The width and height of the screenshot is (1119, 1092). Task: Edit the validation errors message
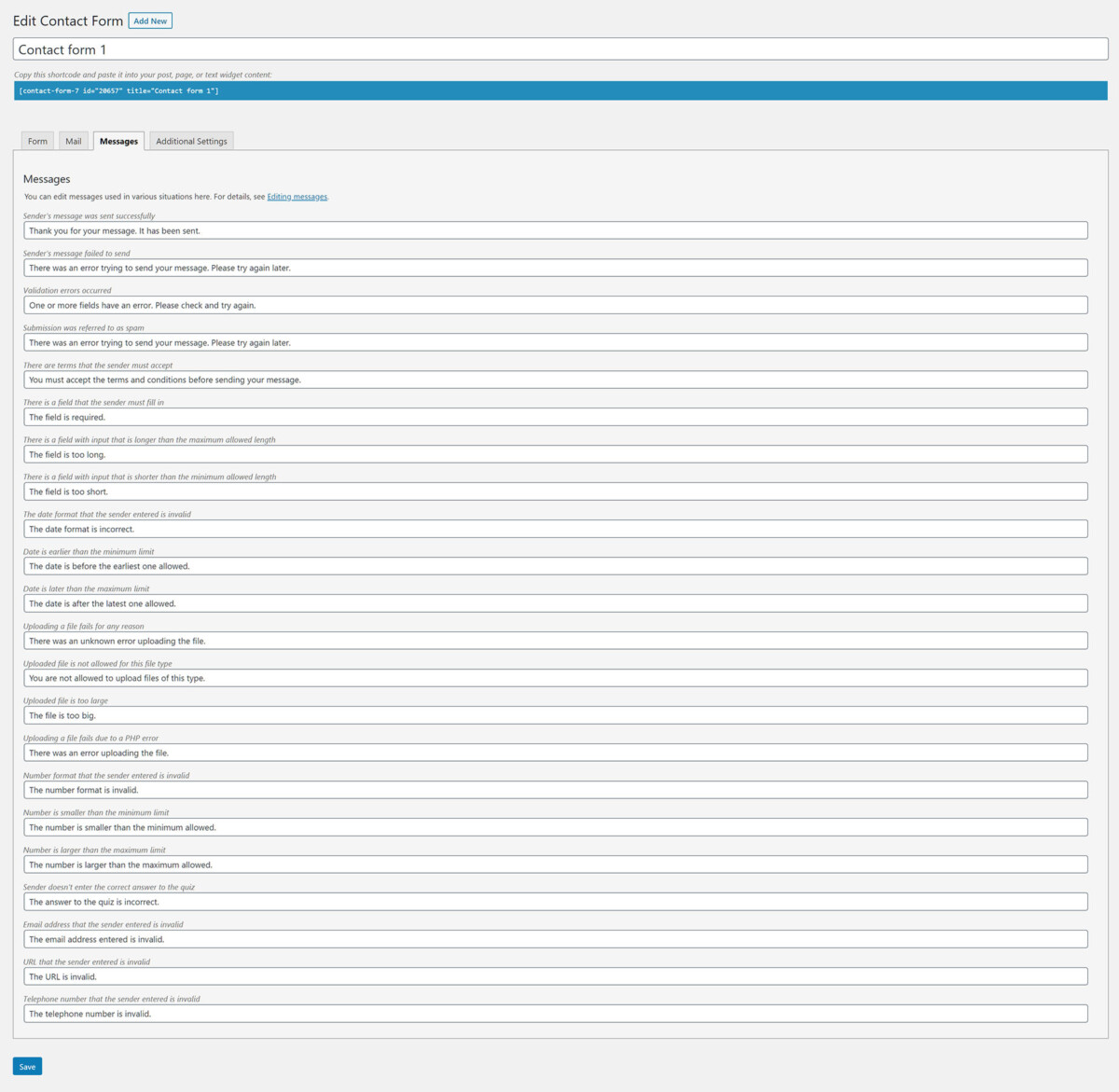(x=556, y=305)
